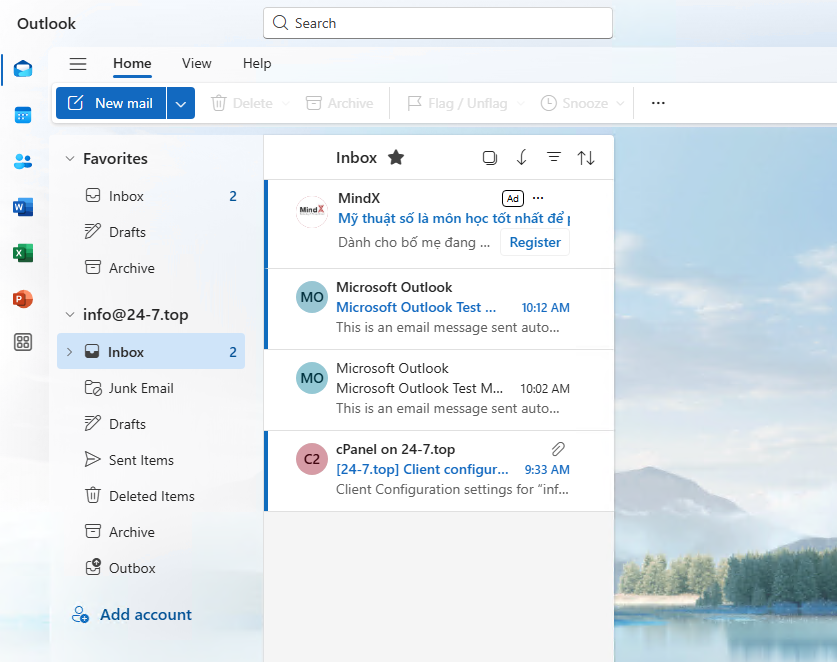Click the sort arrows icon in Inbox header
The height and width of the screenshot is (662, 837).
point(586,158)
